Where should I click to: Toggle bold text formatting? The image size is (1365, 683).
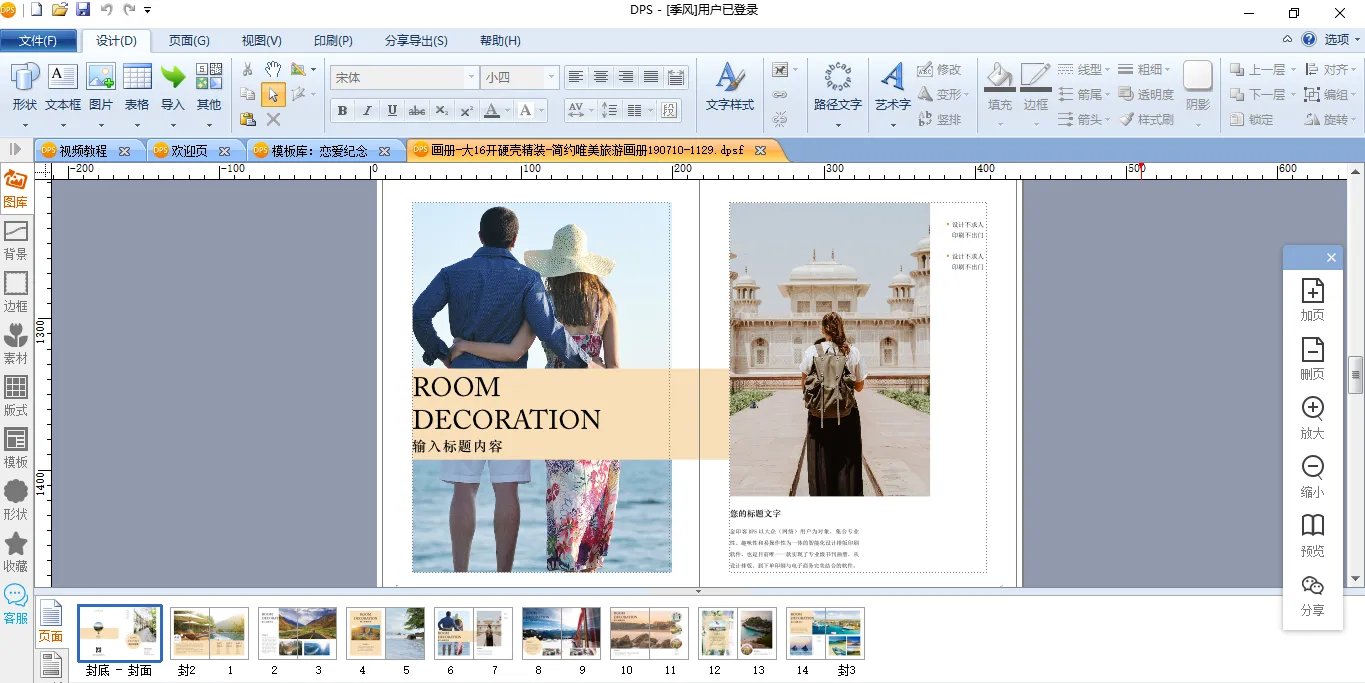click(342, 110)
